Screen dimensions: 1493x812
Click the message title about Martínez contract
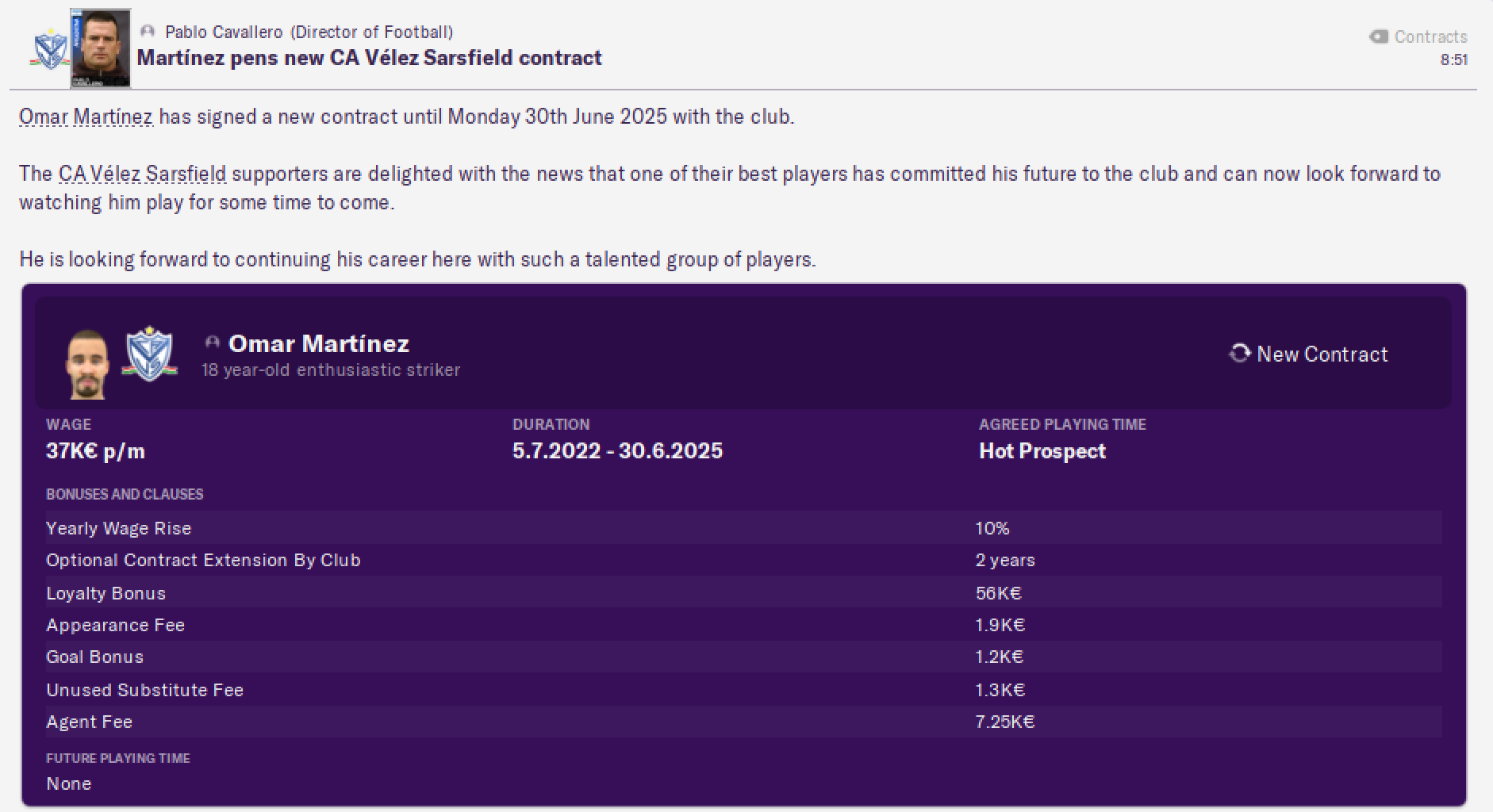369,58
